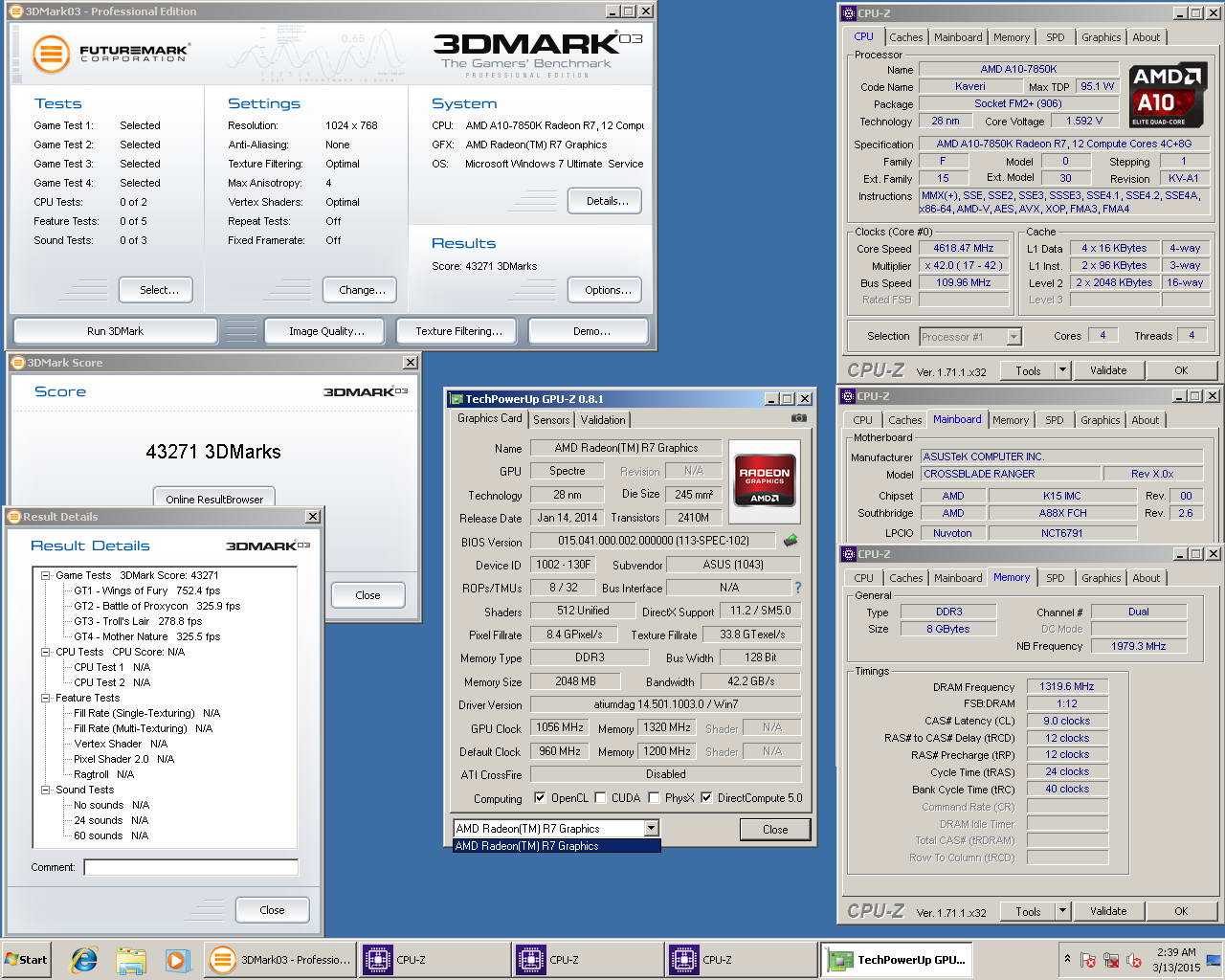
Task: Click the Tools button in top CPU-Z
Action: [1028, 370]
